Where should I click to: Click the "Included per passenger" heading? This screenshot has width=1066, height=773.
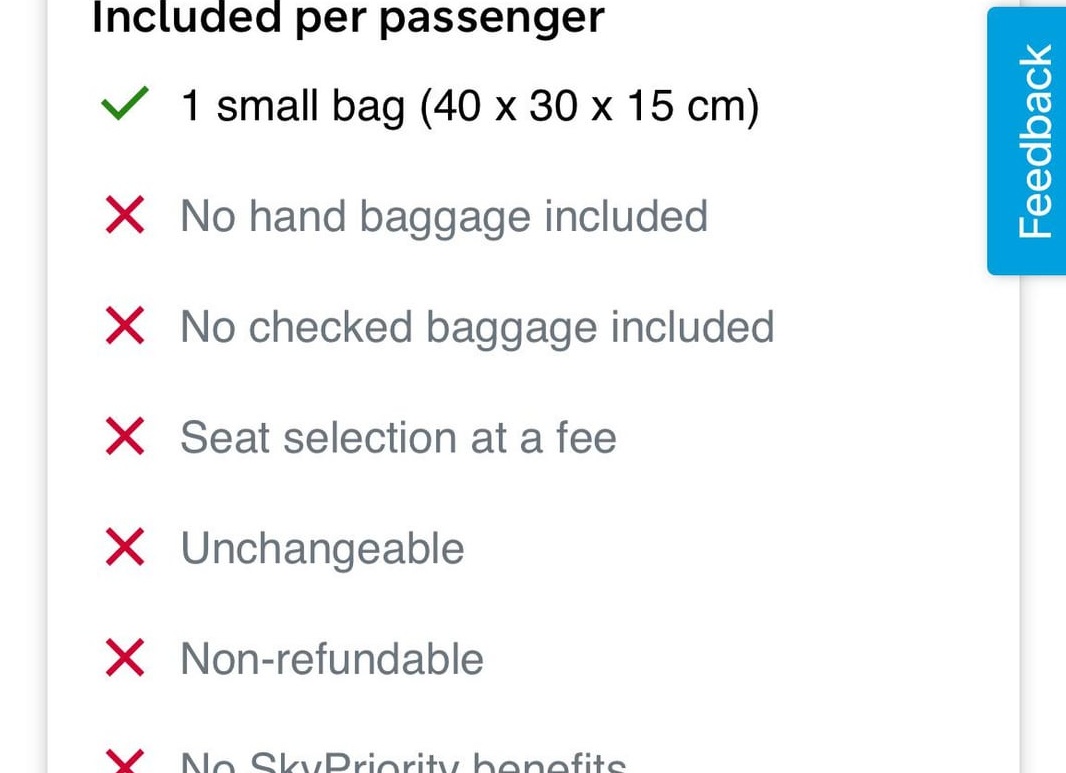[x=348, y=18]
